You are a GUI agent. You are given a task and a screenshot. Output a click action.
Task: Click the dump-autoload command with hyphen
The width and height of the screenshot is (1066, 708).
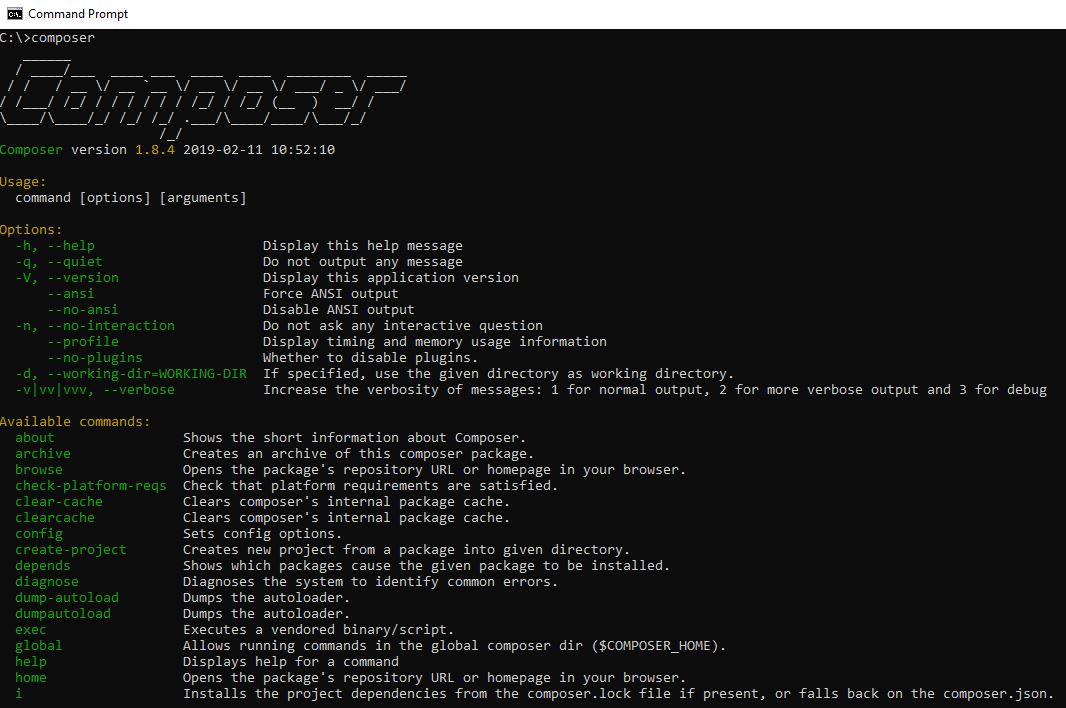tap(67, 598)
